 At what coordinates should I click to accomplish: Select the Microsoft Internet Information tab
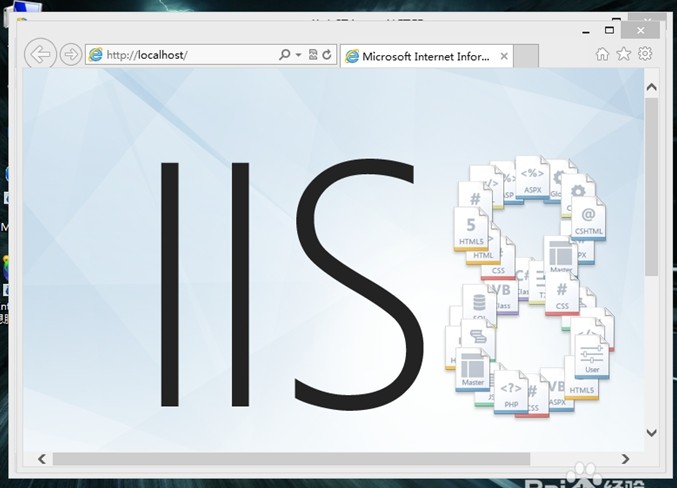coord(427,56)
